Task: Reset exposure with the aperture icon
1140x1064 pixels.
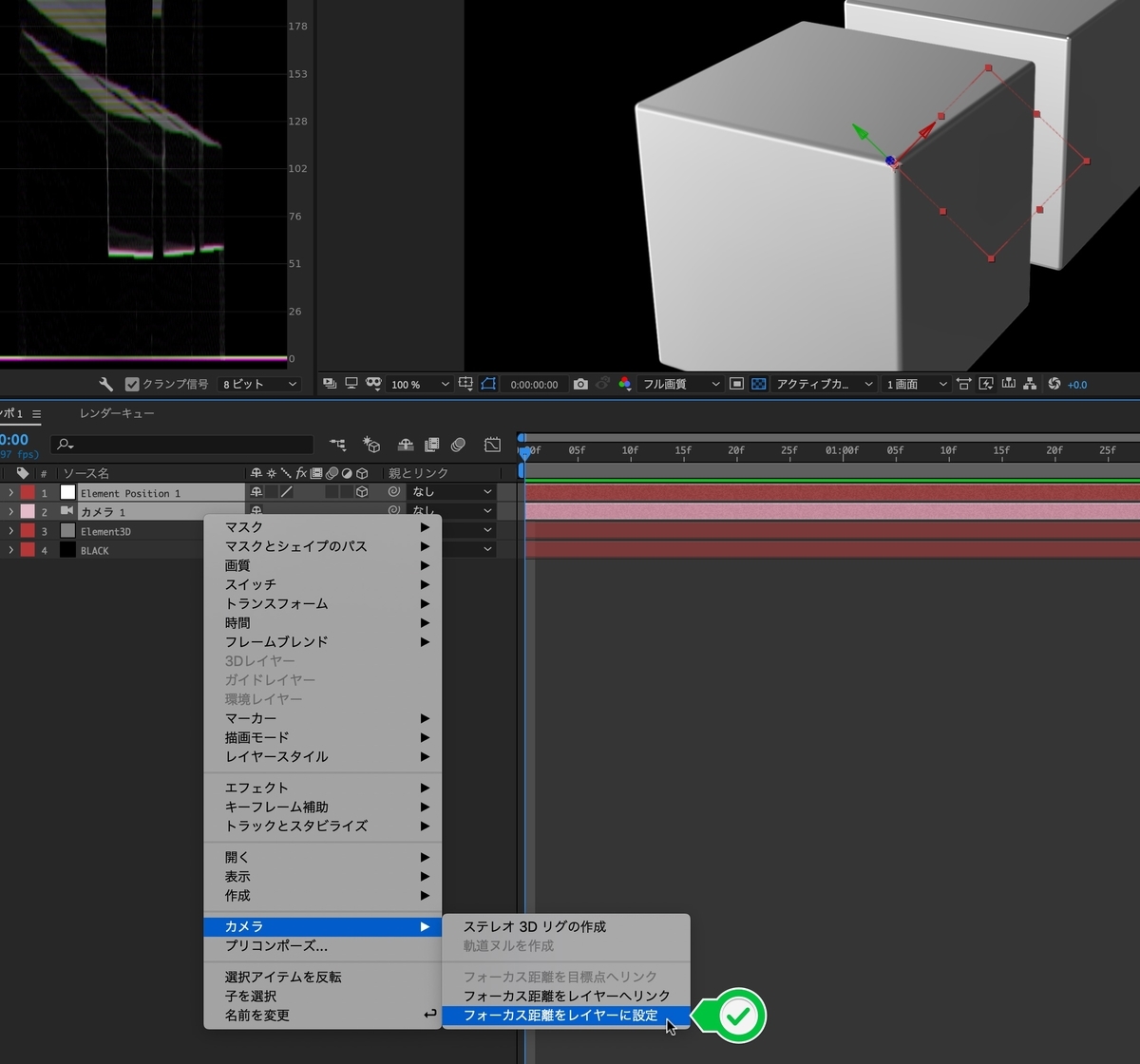Action: click(x=1054, y=384)
